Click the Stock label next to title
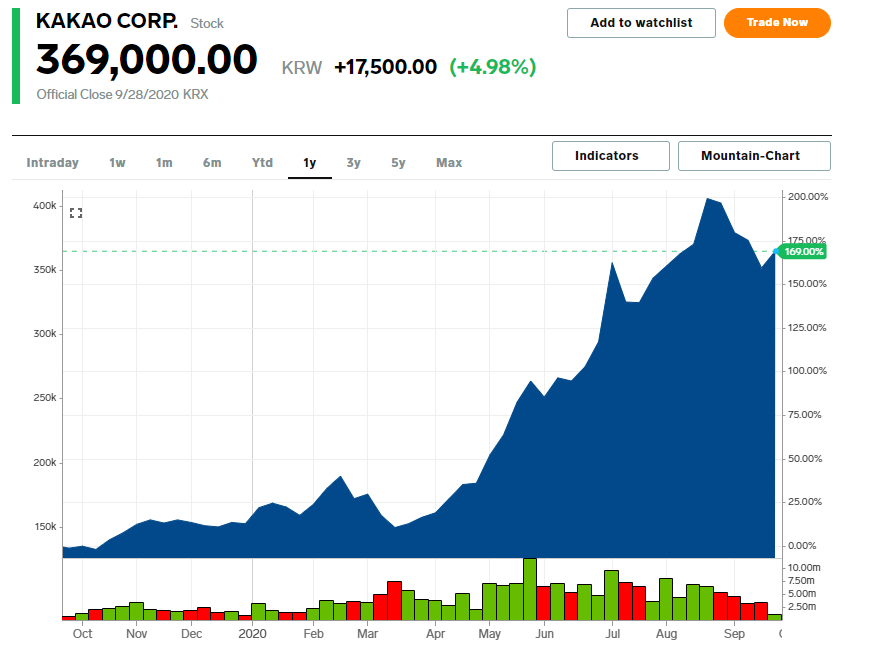 pos(207,24)
